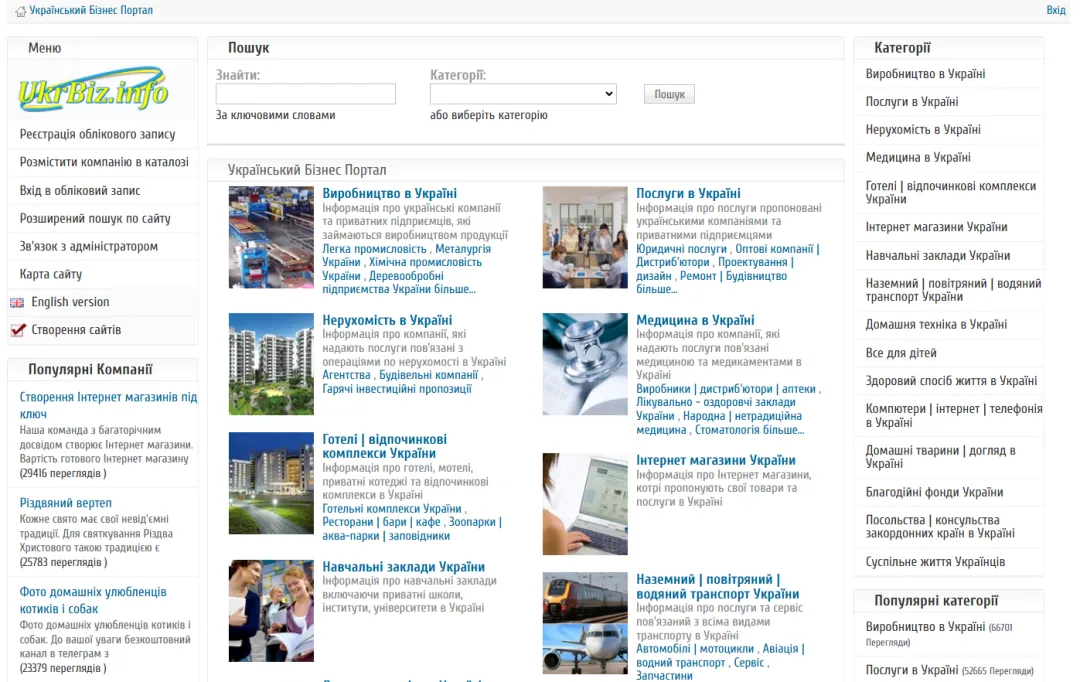Click the Нерухомість apartment buildings image
The image size is (1080, 682).
pos(271,364)
